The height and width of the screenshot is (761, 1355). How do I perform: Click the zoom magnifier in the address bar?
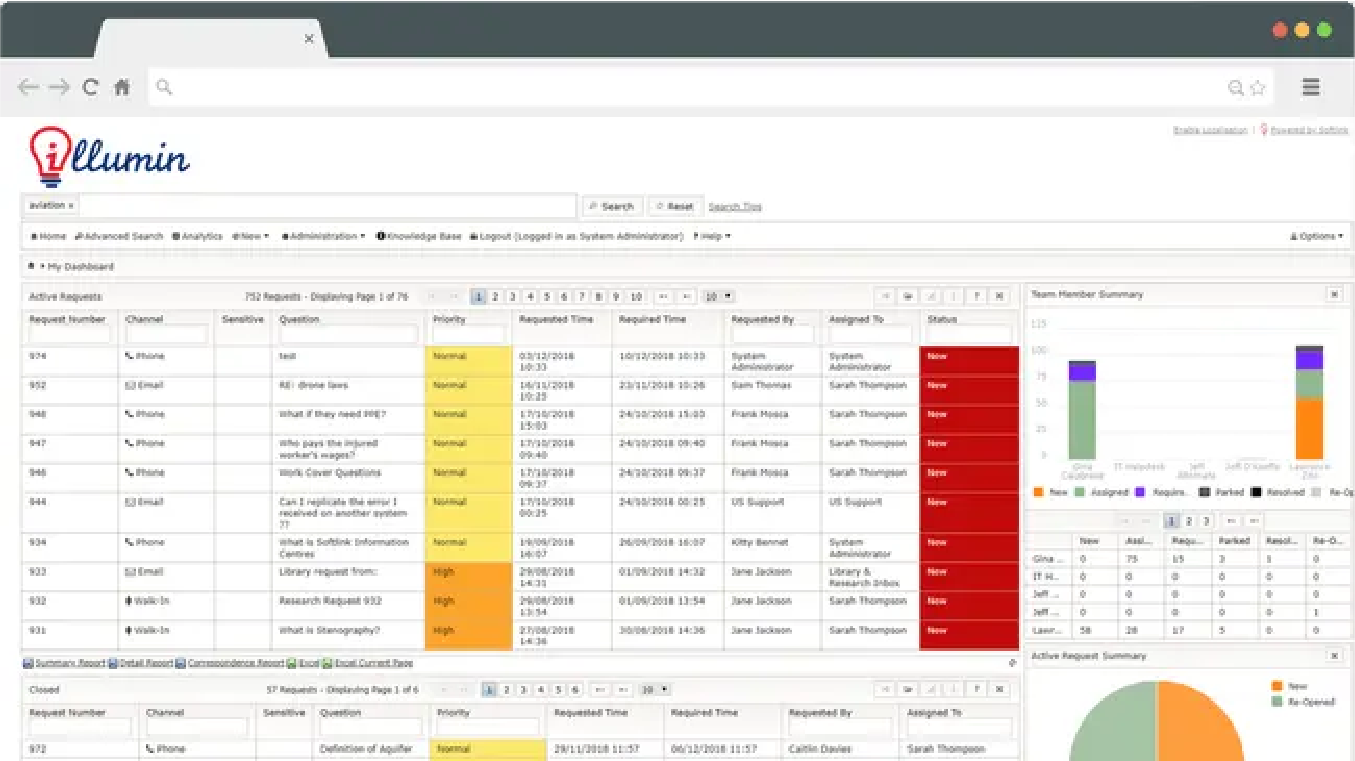pos(1236,88)
